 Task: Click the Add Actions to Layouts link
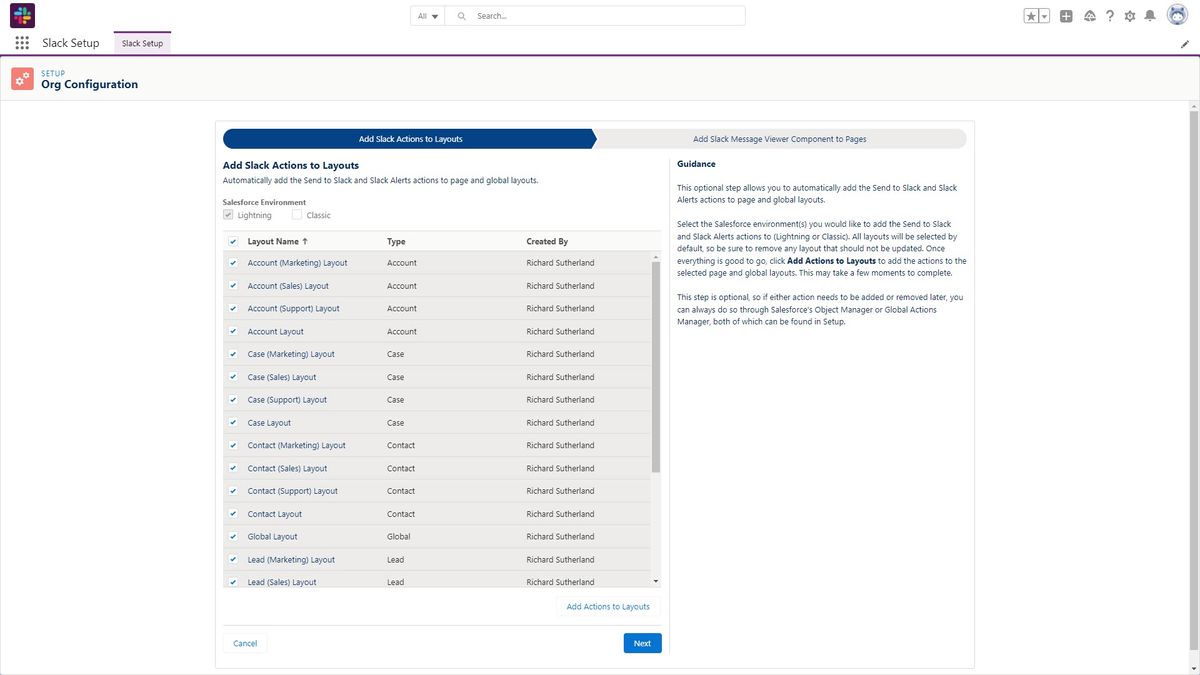click(x=607, y=606)
